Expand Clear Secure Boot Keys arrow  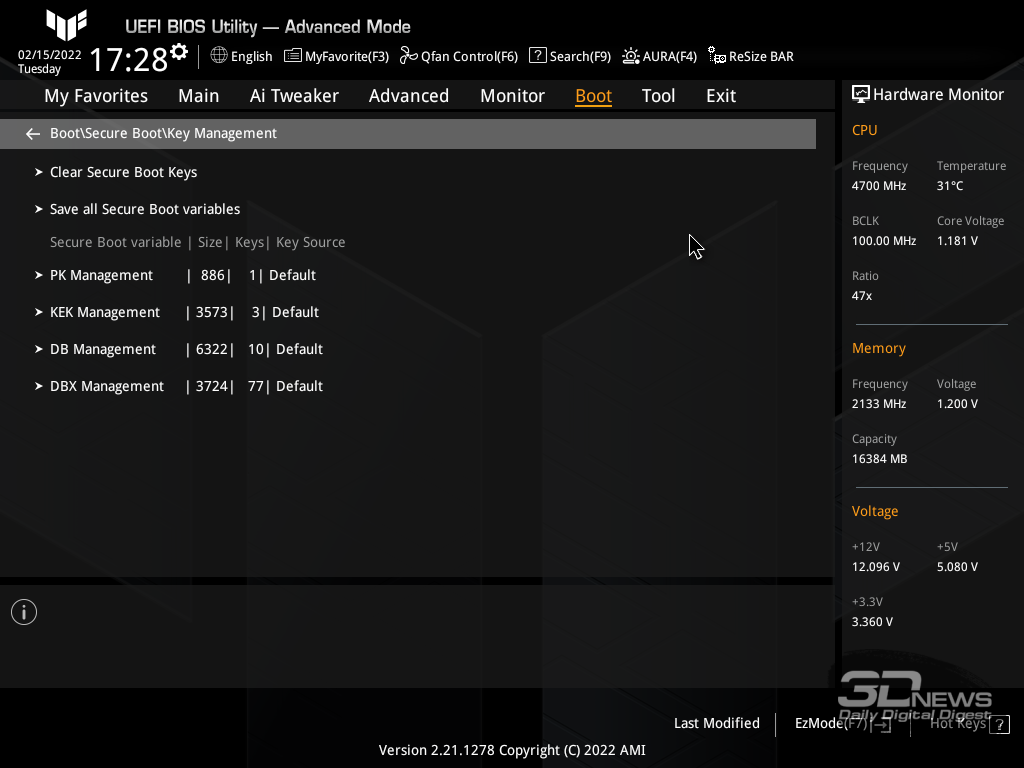coord(39,172)
